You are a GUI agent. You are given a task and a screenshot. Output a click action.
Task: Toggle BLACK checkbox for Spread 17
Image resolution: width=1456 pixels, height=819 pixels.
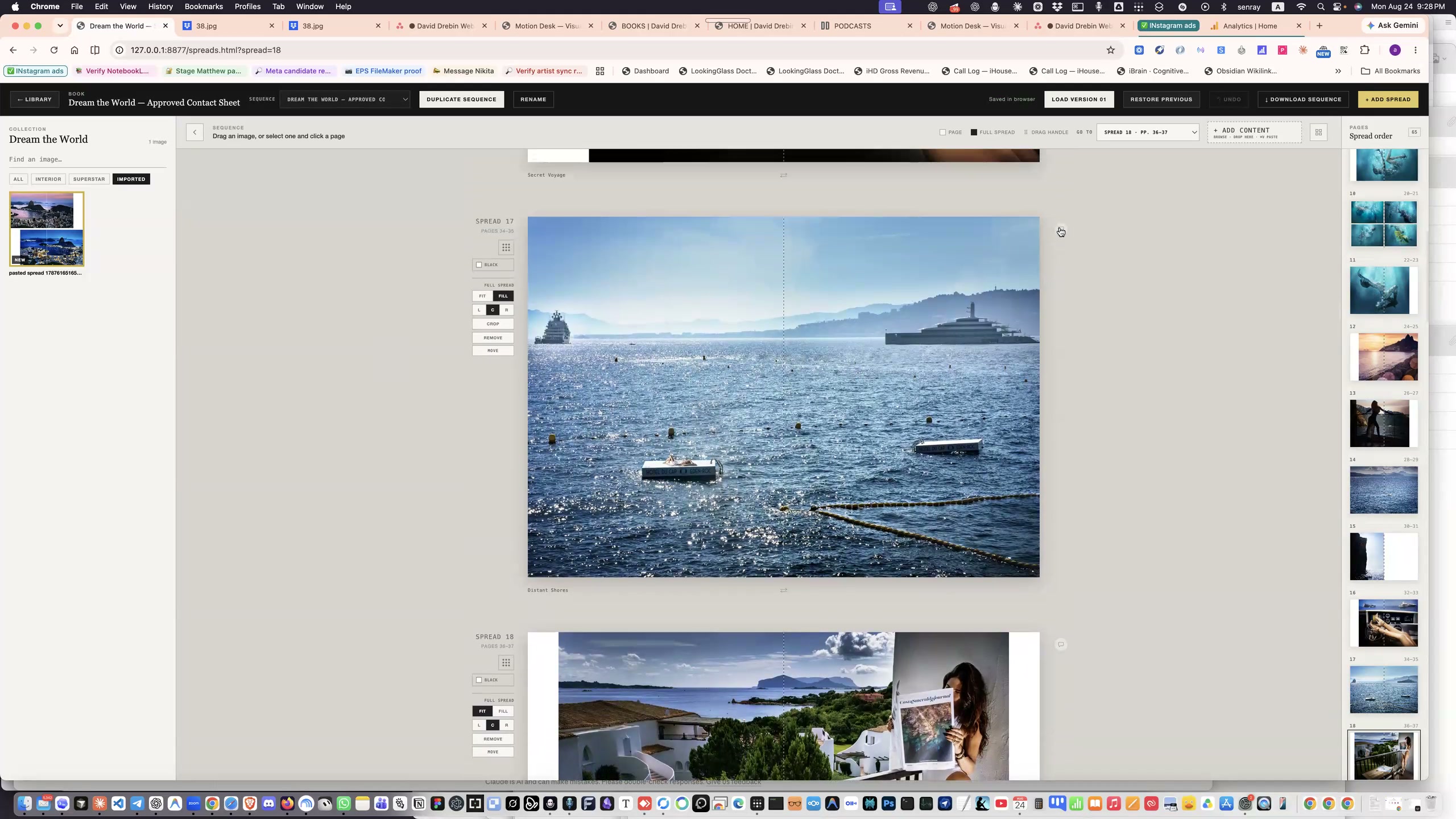tap(479, 265)
